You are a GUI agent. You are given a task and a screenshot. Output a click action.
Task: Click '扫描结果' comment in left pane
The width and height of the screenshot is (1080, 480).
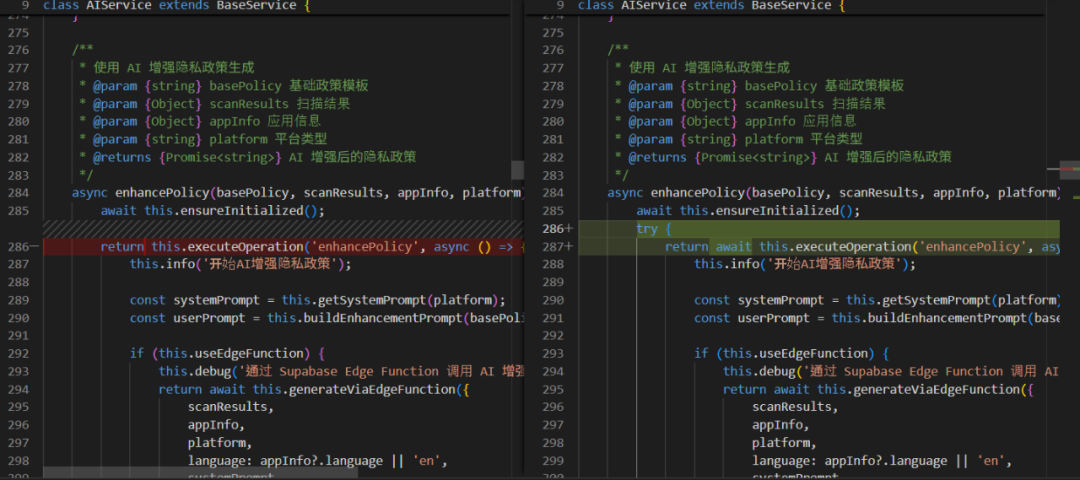323,104
